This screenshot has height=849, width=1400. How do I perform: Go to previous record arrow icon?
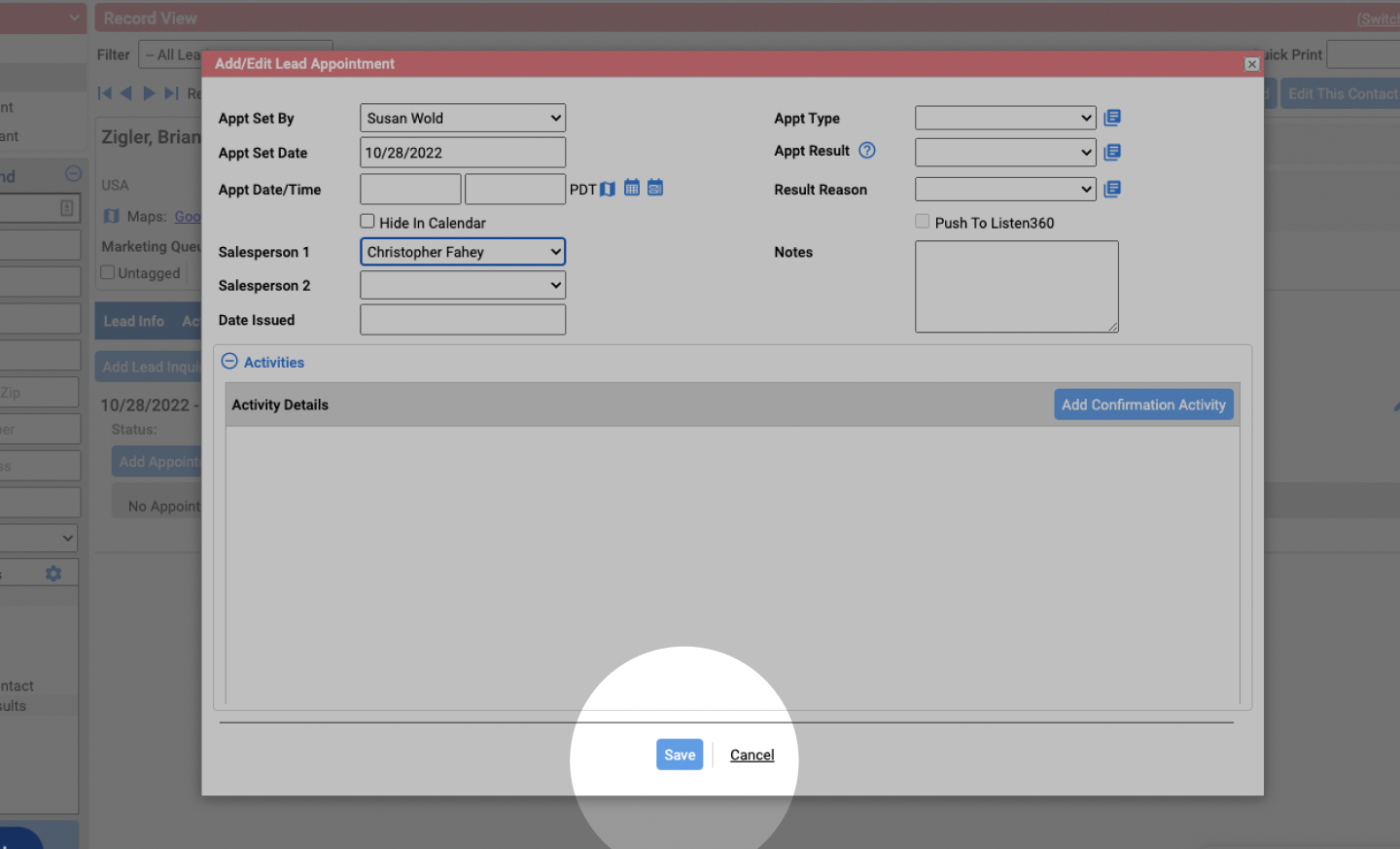[125, 92]
